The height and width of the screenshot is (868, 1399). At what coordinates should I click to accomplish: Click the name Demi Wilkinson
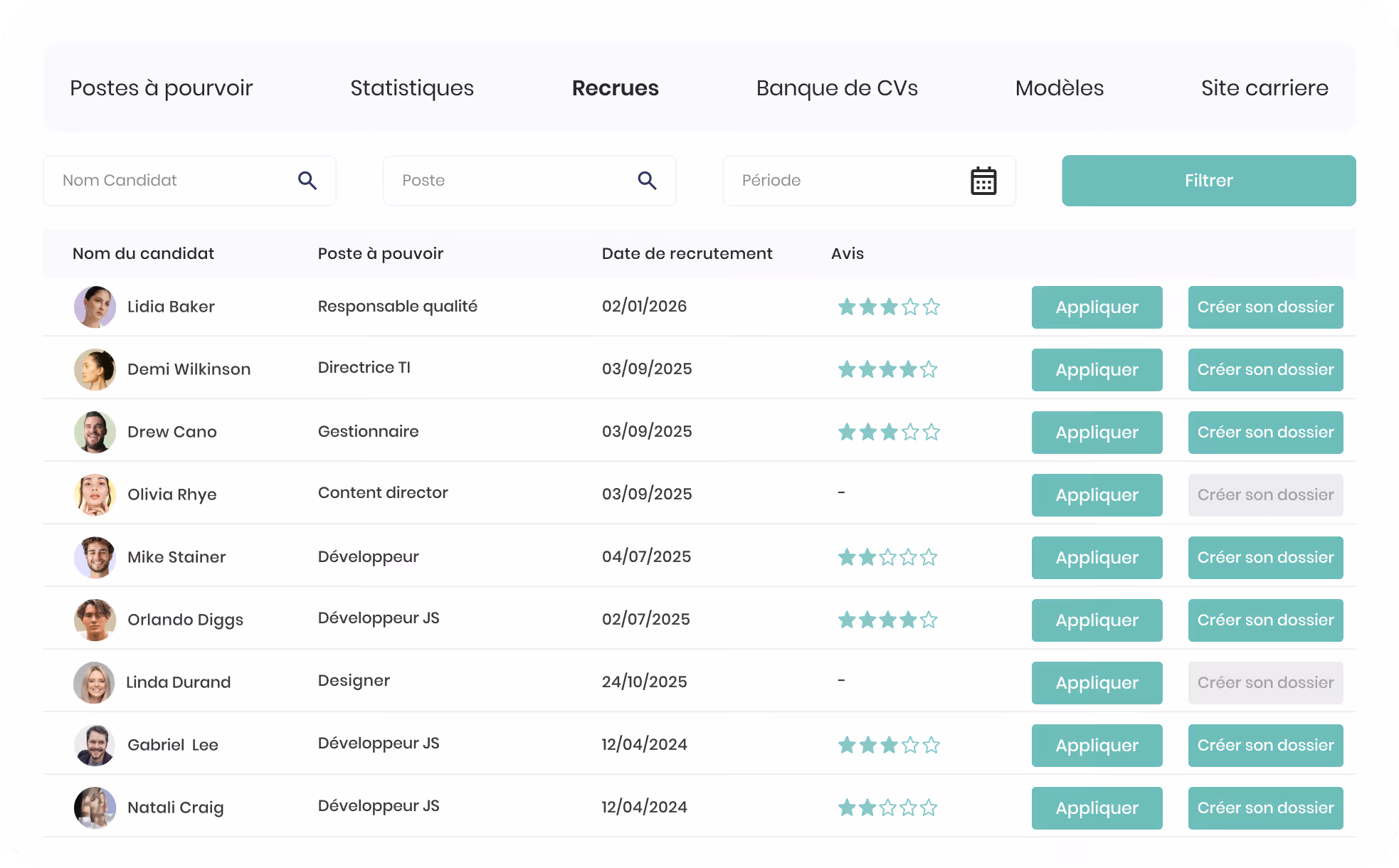coord(189,369)
